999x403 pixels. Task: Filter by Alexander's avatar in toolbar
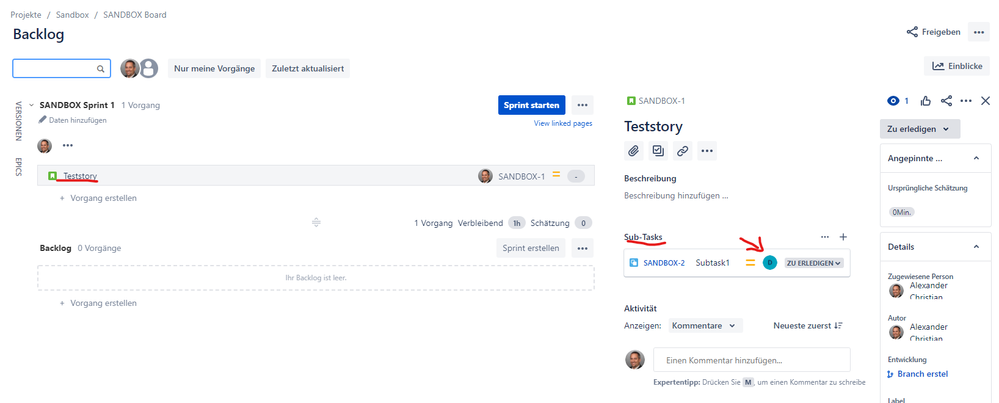click(x=130, y=68)
